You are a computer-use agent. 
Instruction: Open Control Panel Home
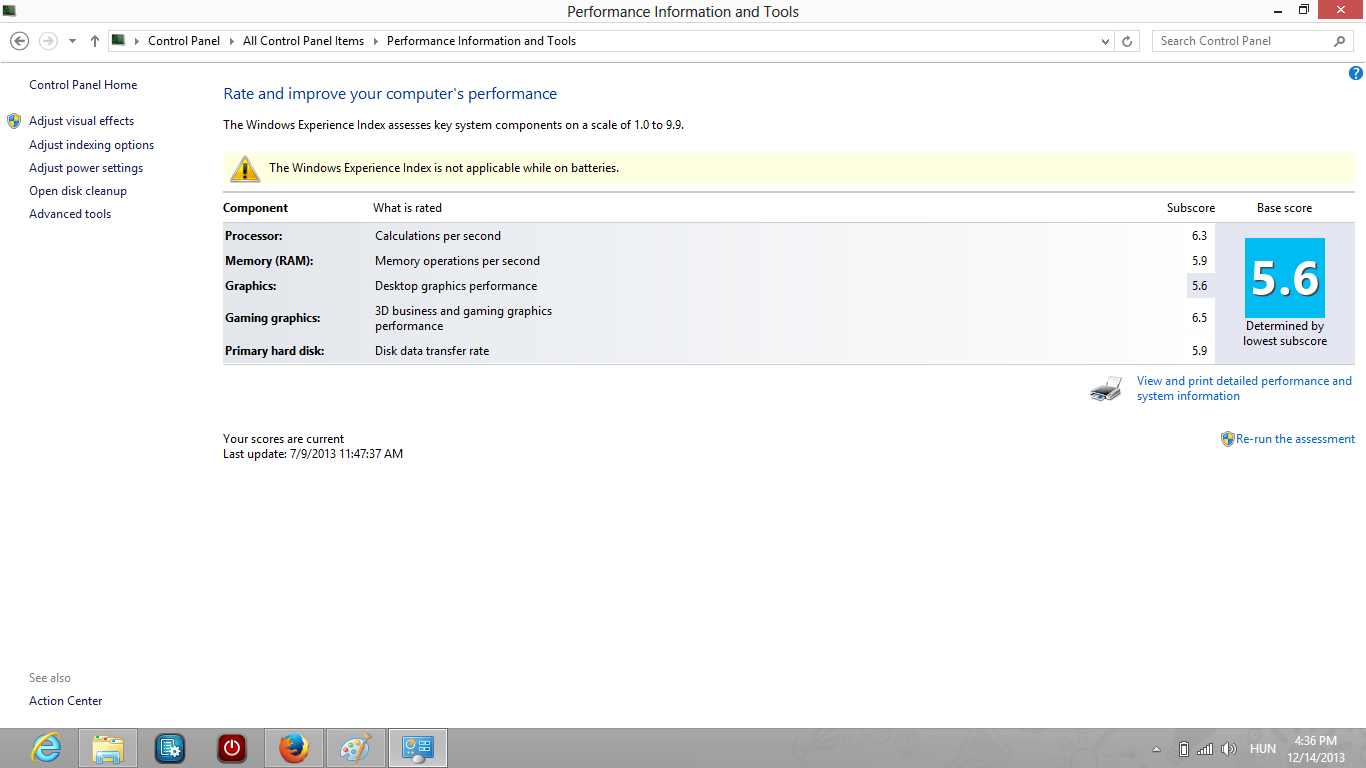[x=83, y=85]
